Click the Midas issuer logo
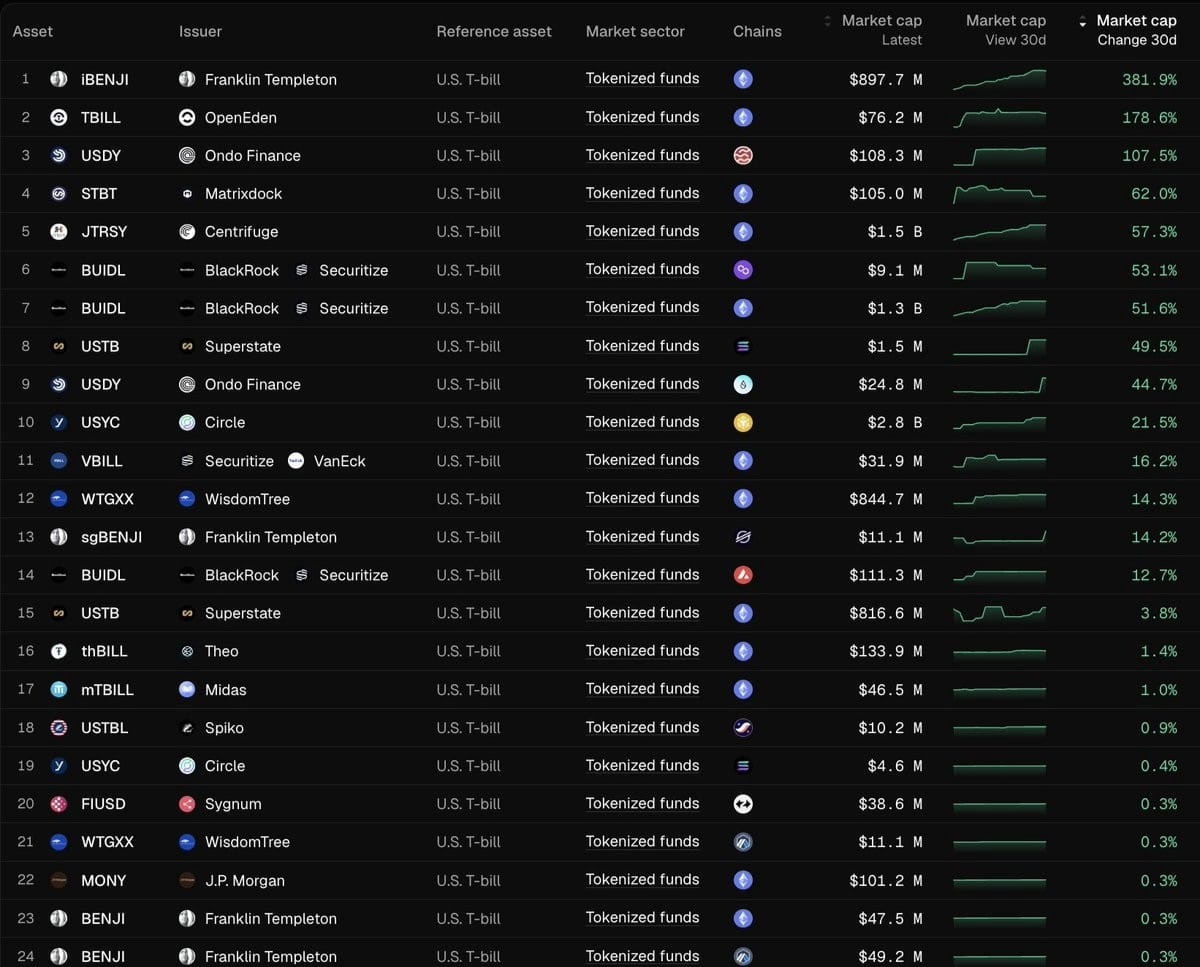This screenshot has height=967, width=1200. click(x=187, y=689)
